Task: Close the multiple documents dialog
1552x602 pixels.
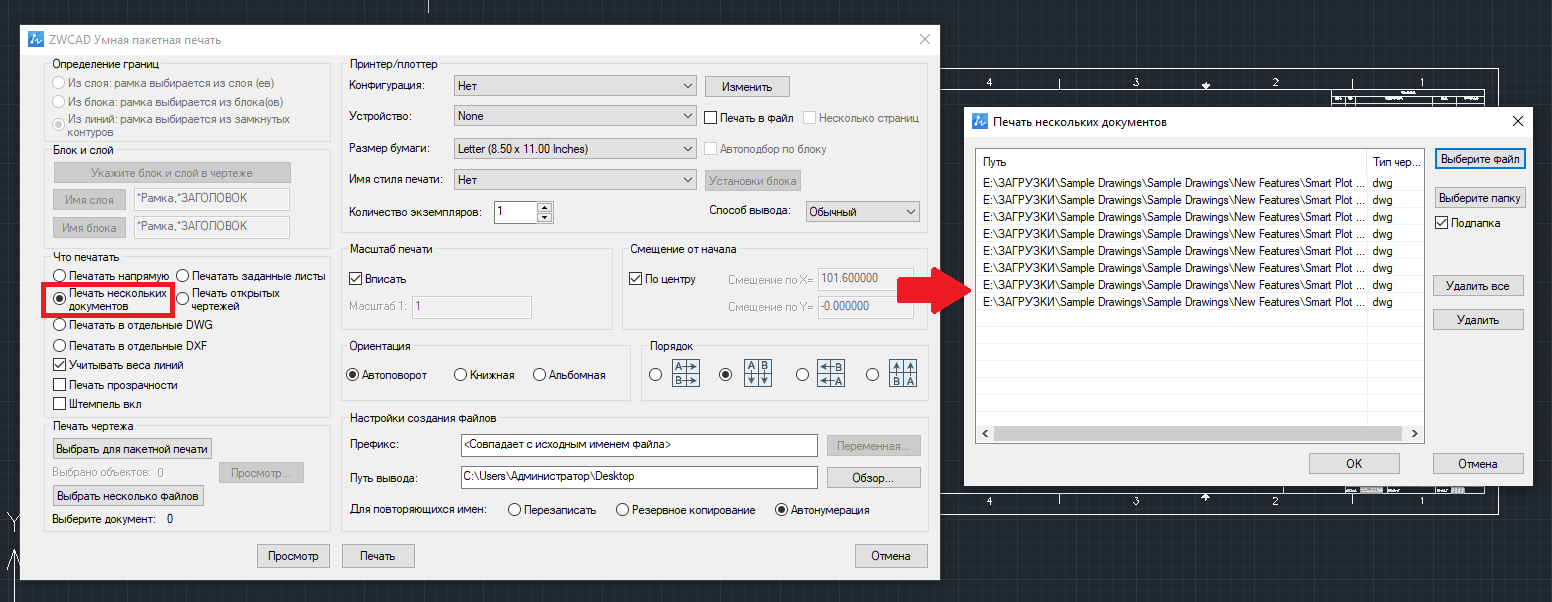Action: click(1518, 121)
